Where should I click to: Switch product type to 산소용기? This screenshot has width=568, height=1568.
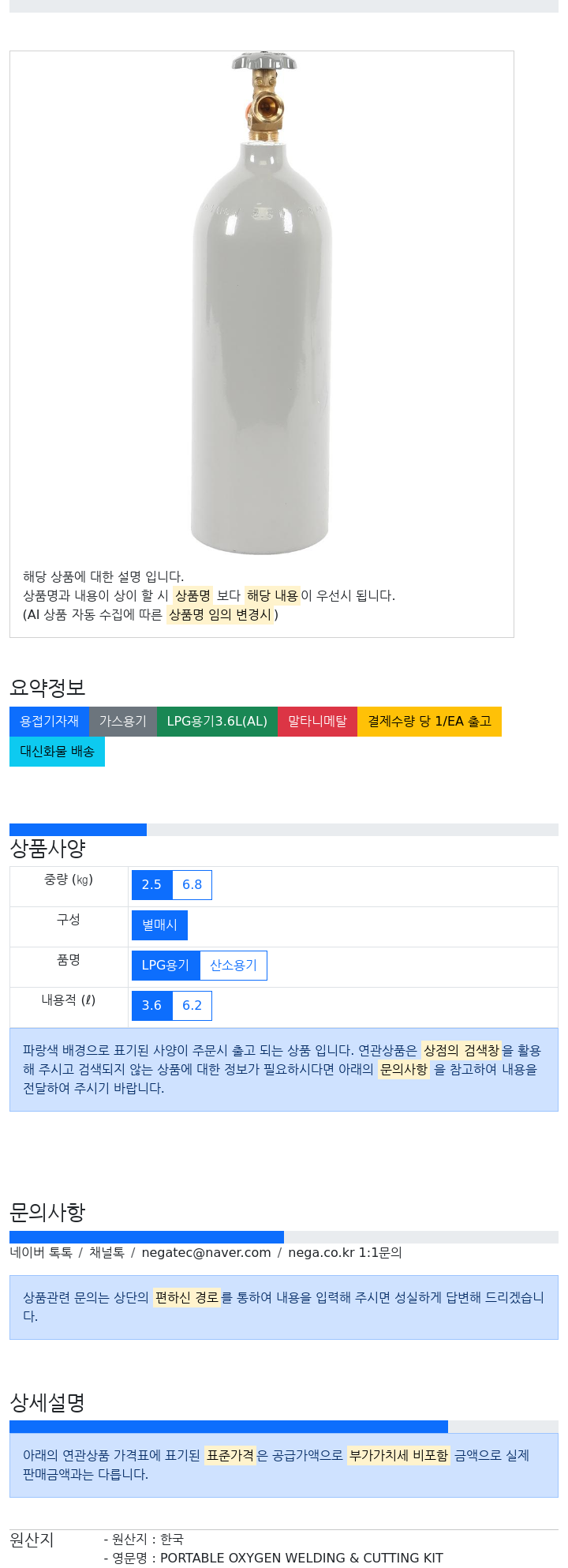[x=234, y=966]
